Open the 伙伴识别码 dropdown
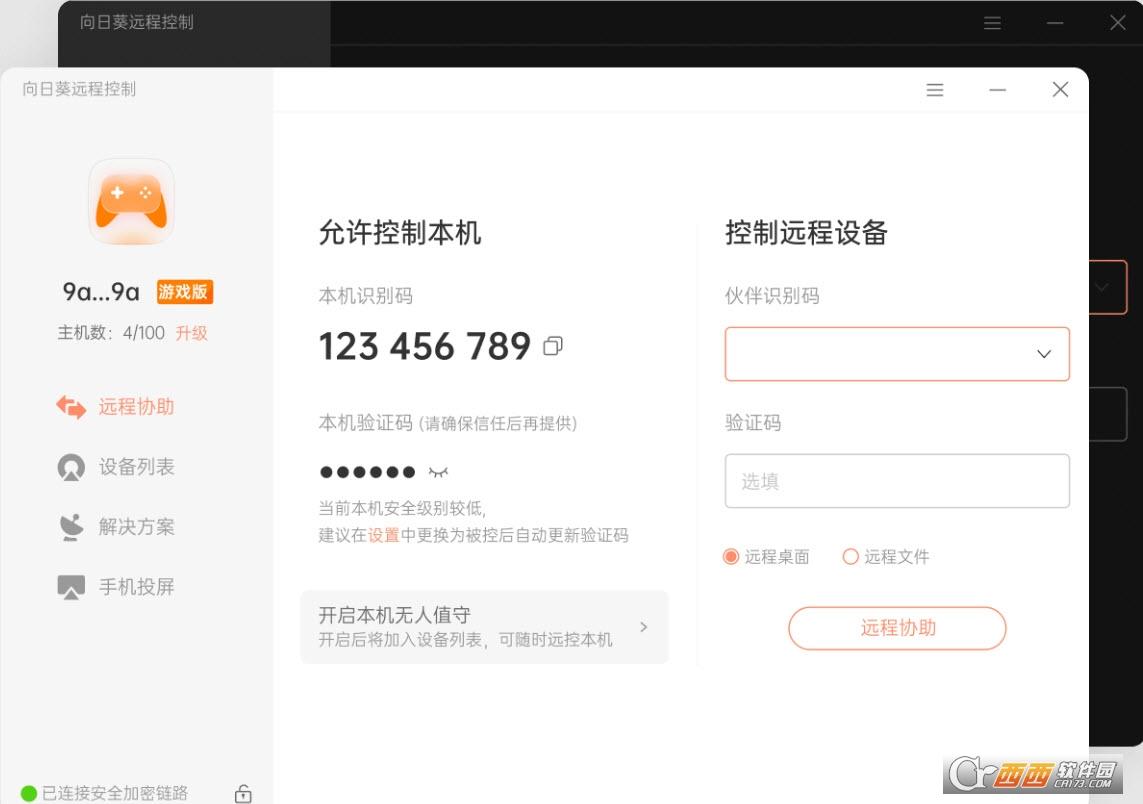This screenshot has width=1143, height=804. (897, 354)
